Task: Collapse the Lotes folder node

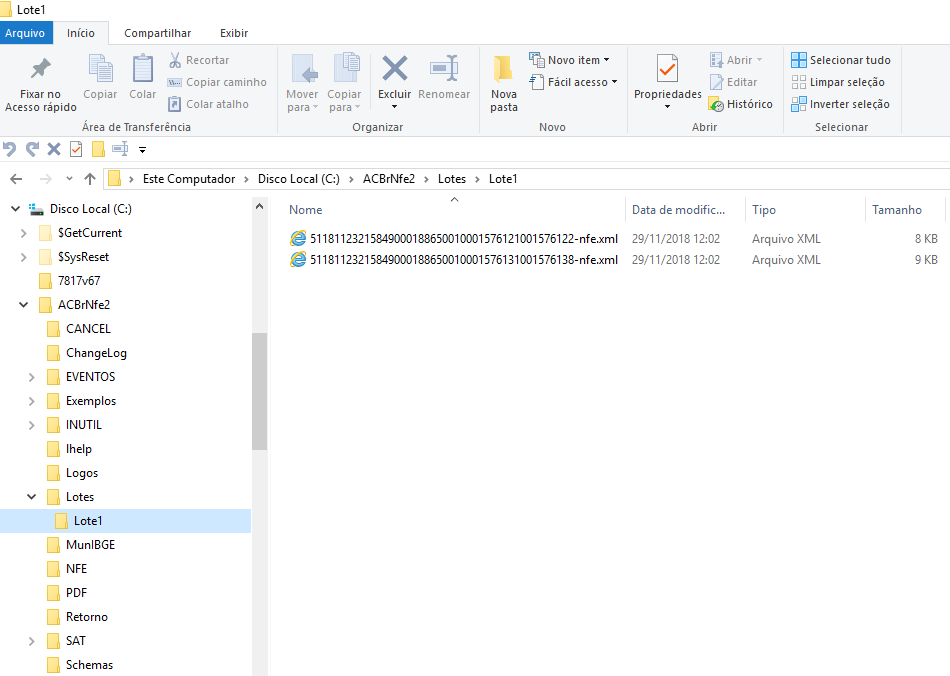Action: 31,497
